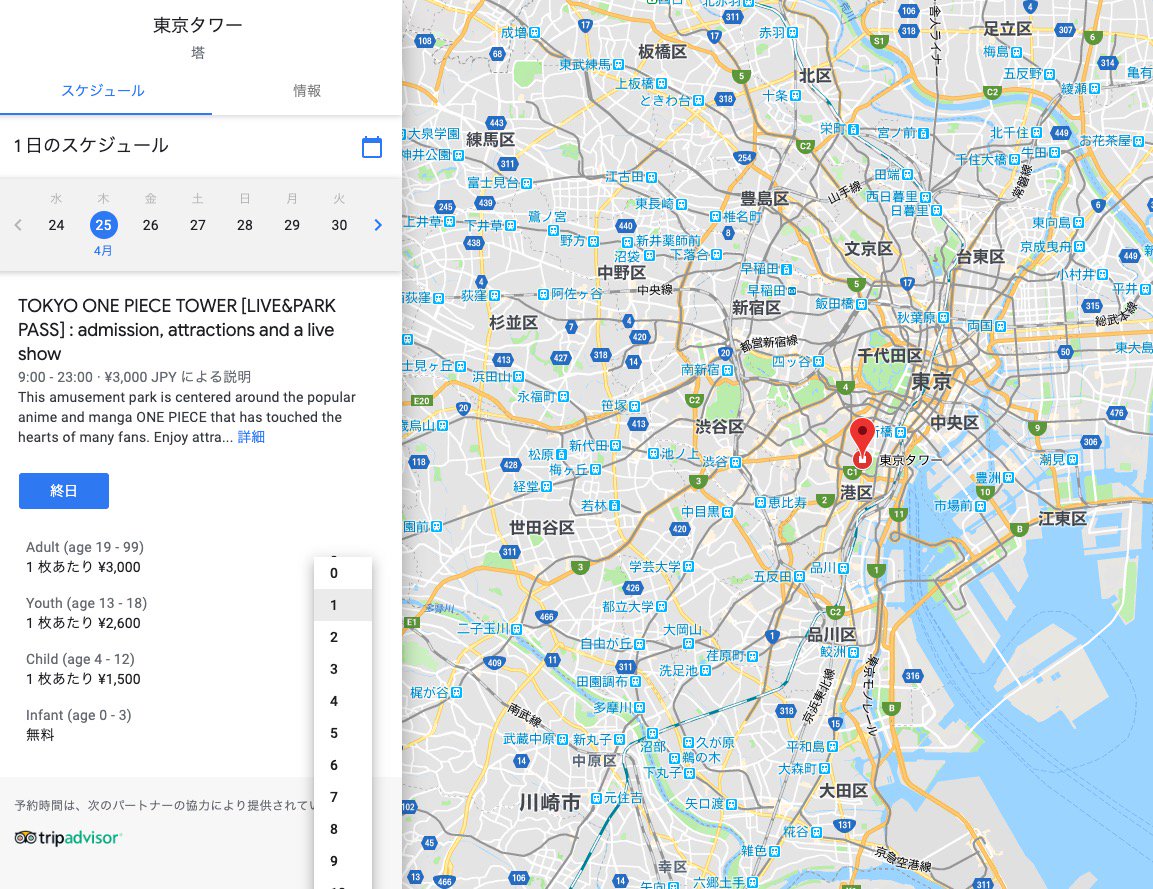1153x889 pixels.
Task: Select Sunday 28 in date strip
Action: [x=245, y=225]
